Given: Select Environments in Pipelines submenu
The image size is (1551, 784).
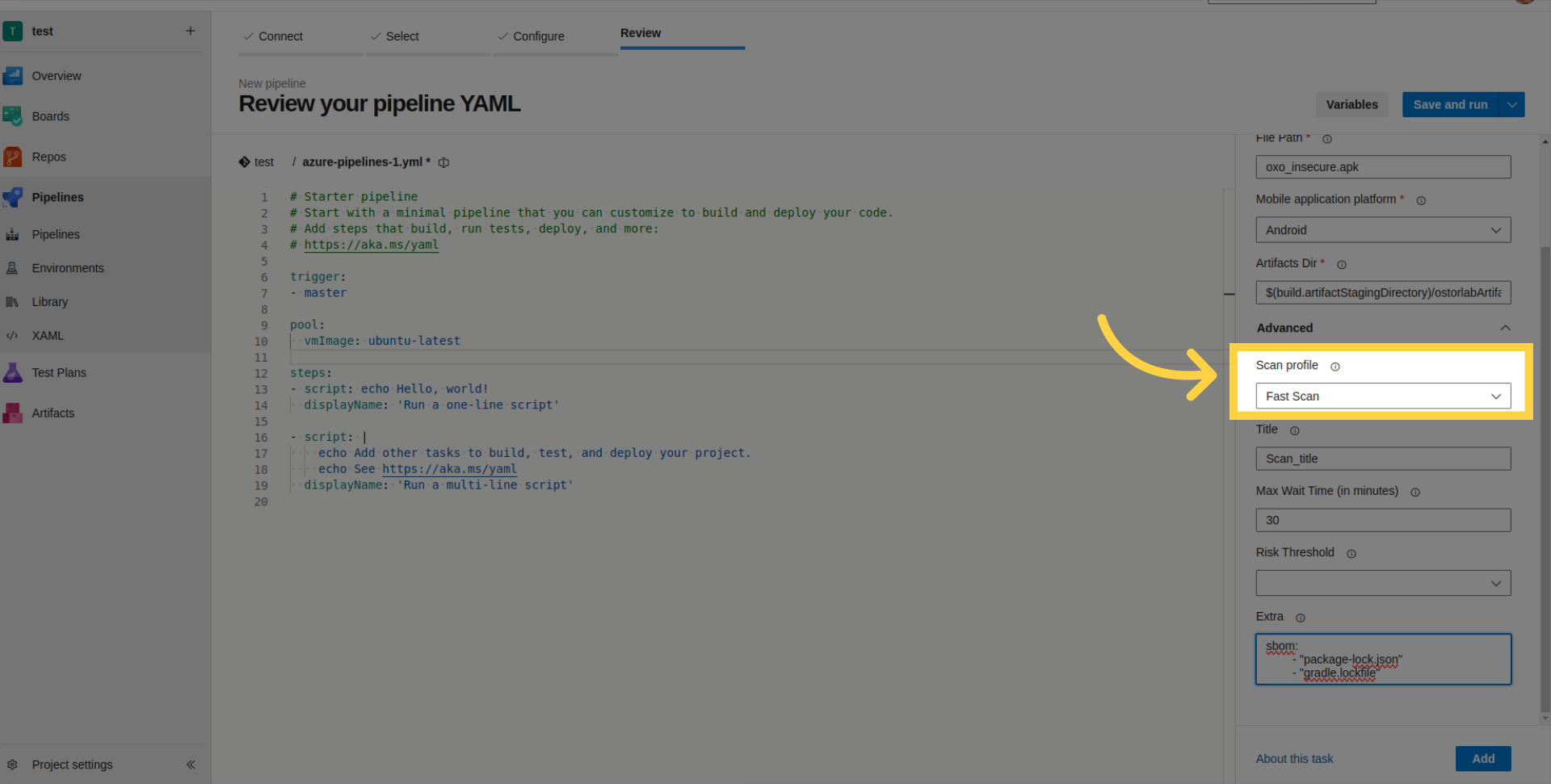Looking at the screenshot, I should point(68,268).
